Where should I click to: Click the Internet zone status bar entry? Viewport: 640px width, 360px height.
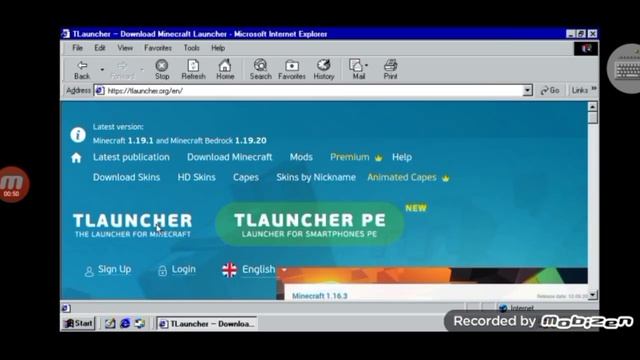pos(517,308)
